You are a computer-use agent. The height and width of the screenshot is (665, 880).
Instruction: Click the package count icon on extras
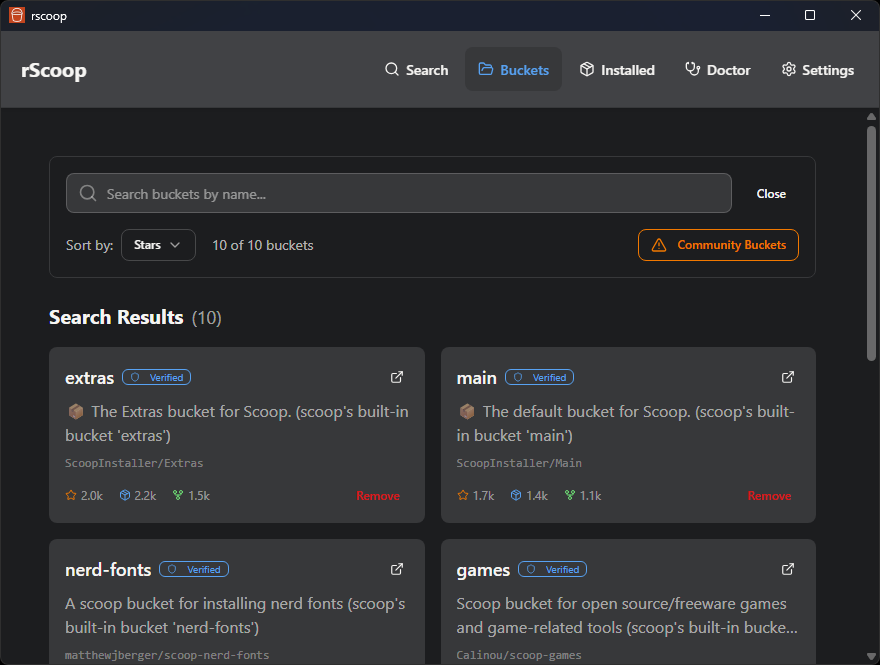click(125, 495)
